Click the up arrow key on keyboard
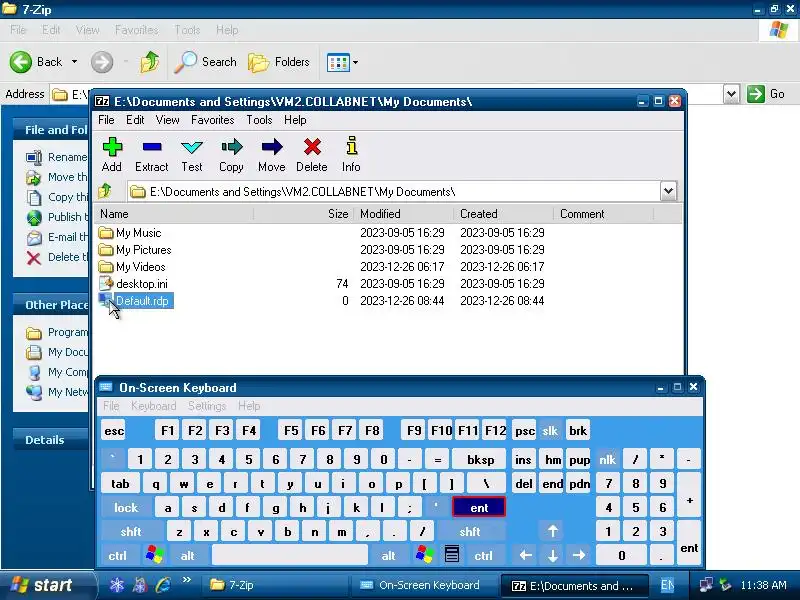This screenshot has width=800, height=600. point(553,531)
